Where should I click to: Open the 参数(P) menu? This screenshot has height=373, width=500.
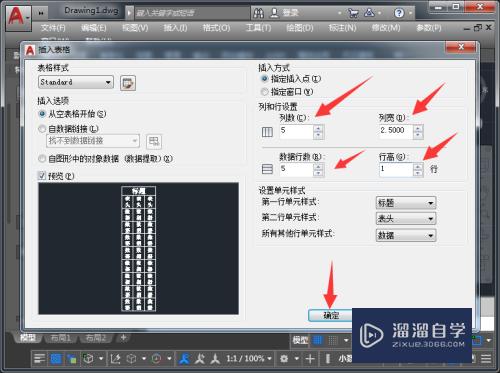pos(429,28)
